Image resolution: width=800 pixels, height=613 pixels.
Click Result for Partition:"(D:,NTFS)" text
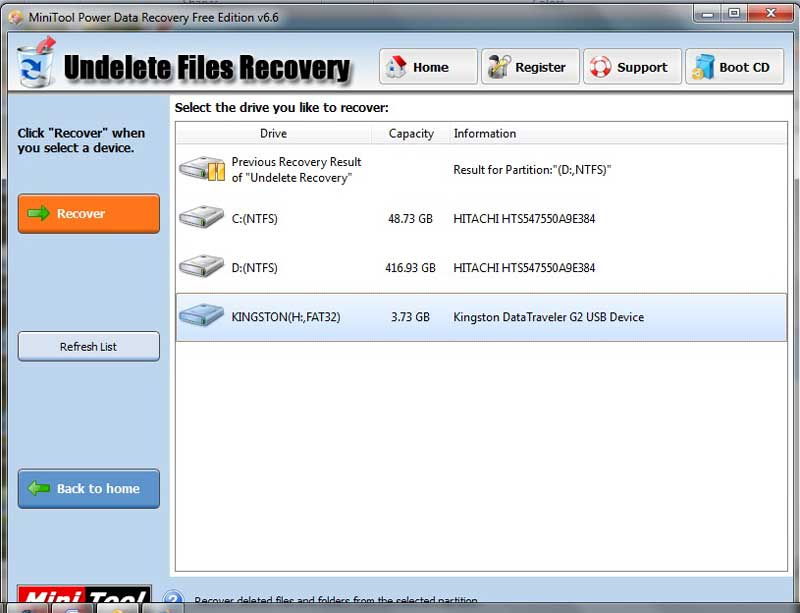(x=532, y=170)
